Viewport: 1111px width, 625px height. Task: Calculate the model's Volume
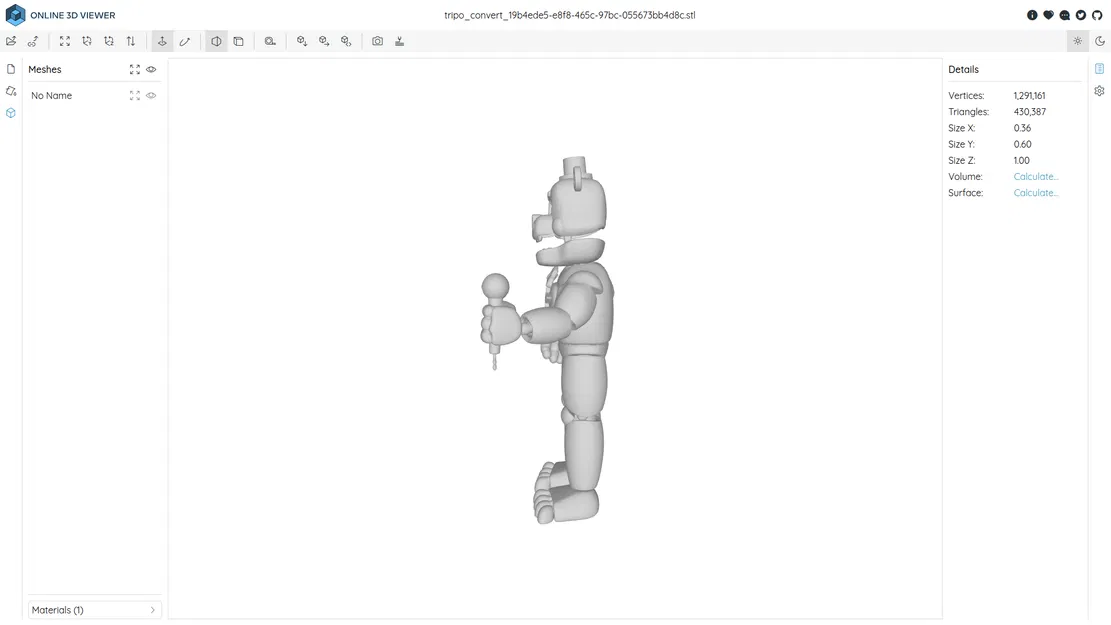click(1035, 176)
